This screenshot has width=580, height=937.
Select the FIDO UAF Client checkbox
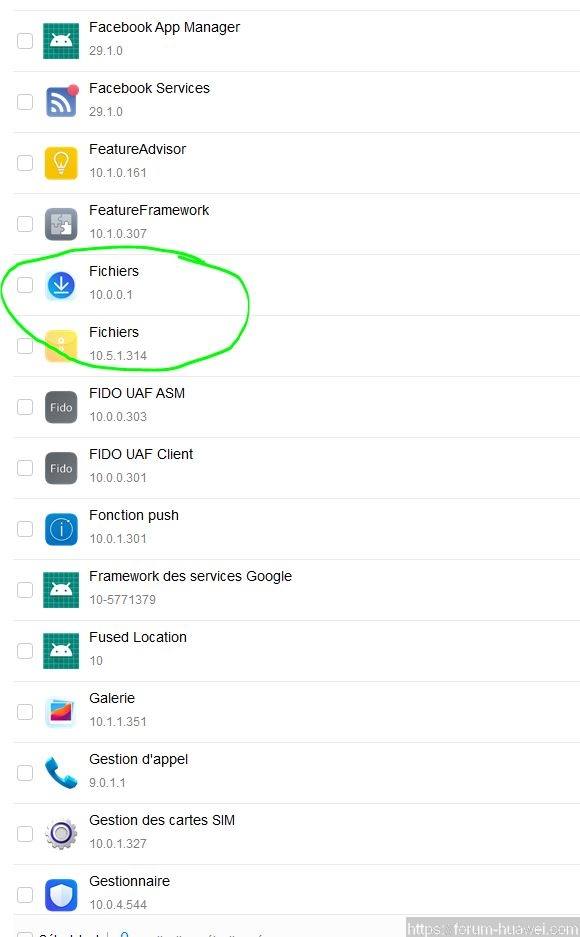[x=24, y=467]
